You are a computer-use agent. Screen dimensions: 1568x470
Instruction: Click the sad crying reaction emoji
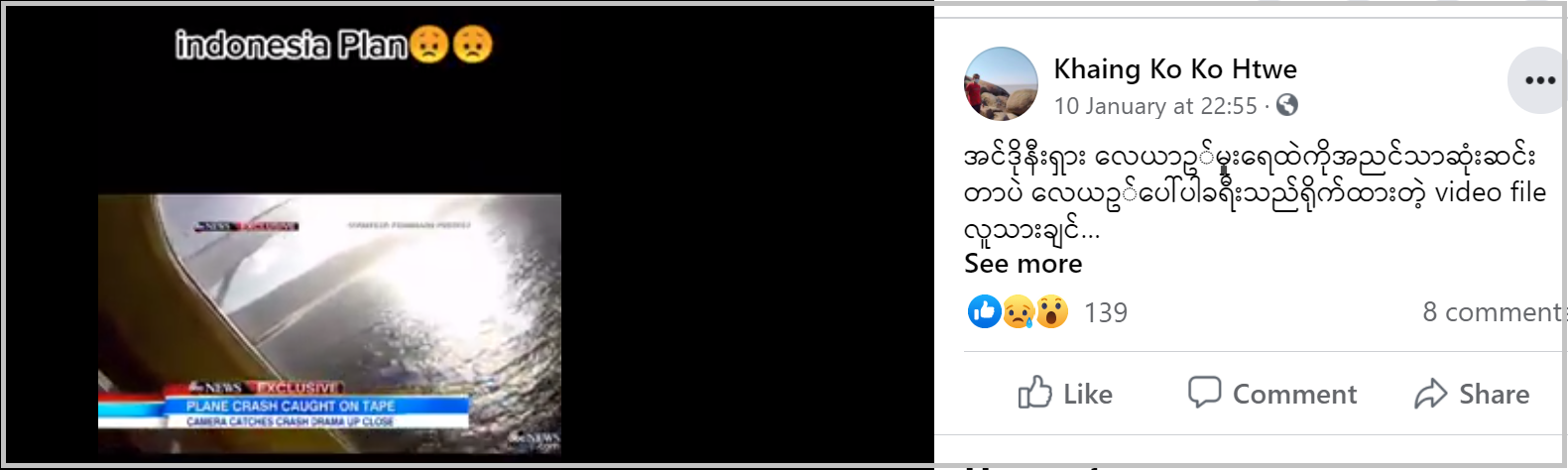click(1018, 311)
